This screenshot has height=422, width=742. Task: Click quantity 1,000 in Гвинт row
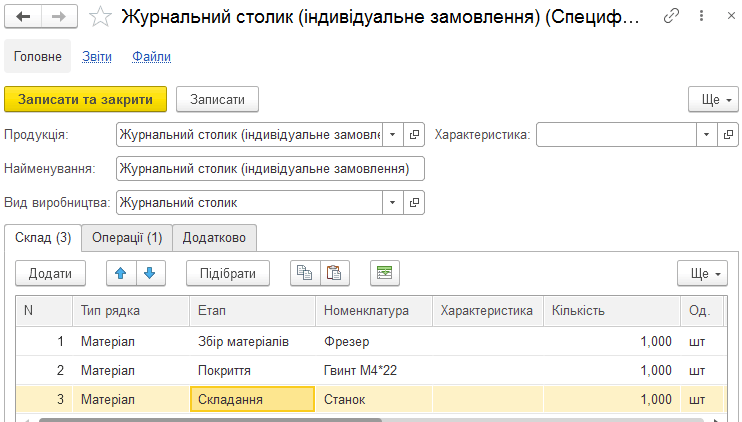pos(612,370)
